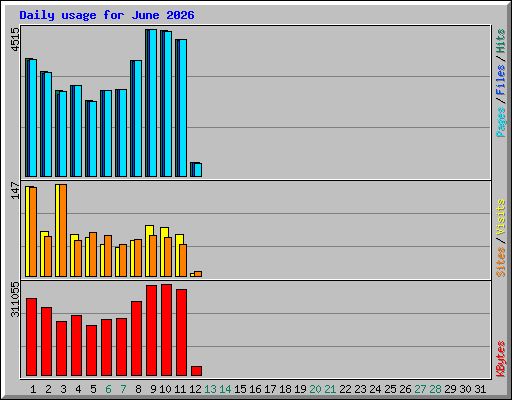Viewport: 512px width, 400px height.
Task: Click day label 31 on the x-axis
Action: pos(480,389)
